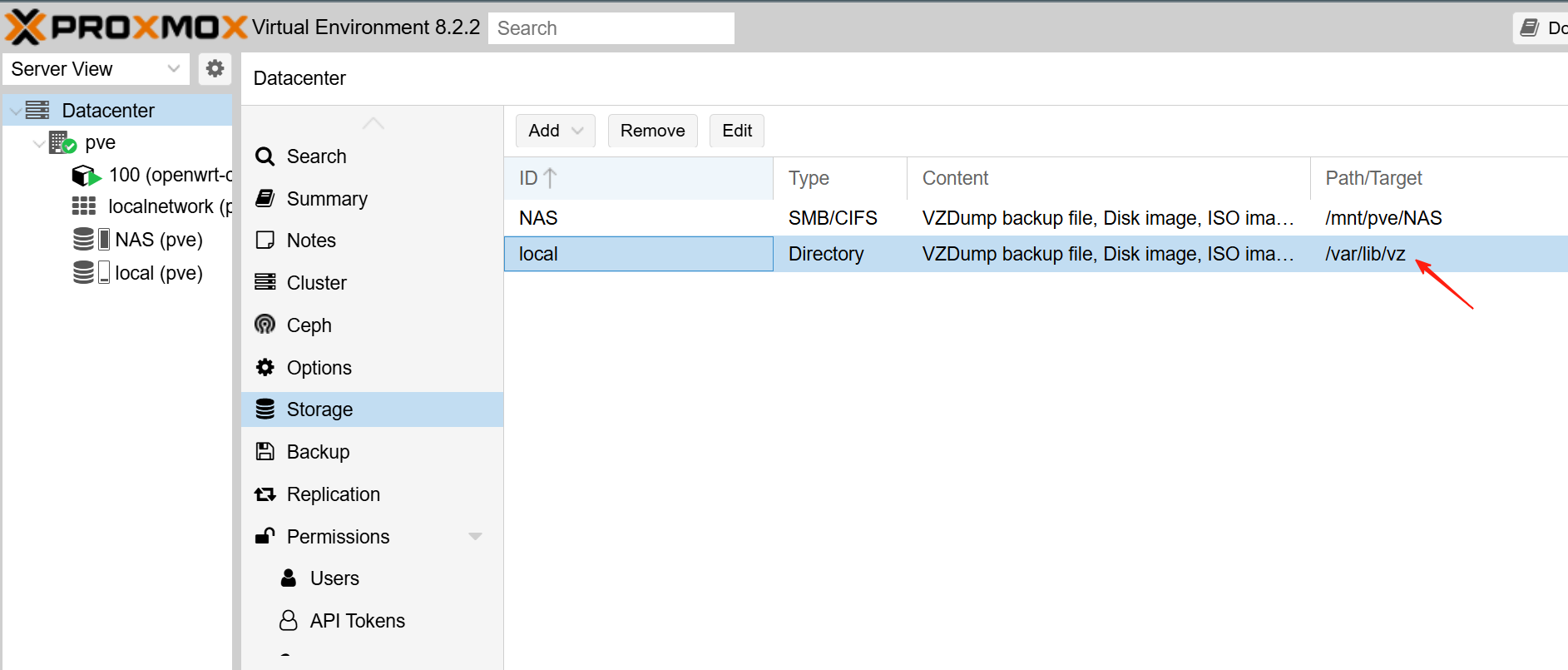Collapse the Datacenter tree node
Screen dimensions: 1568x670
16,111
